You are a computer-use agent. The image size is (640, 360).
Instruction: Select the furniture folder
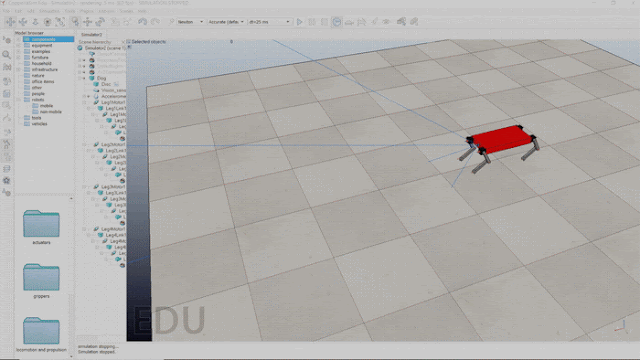40,58
